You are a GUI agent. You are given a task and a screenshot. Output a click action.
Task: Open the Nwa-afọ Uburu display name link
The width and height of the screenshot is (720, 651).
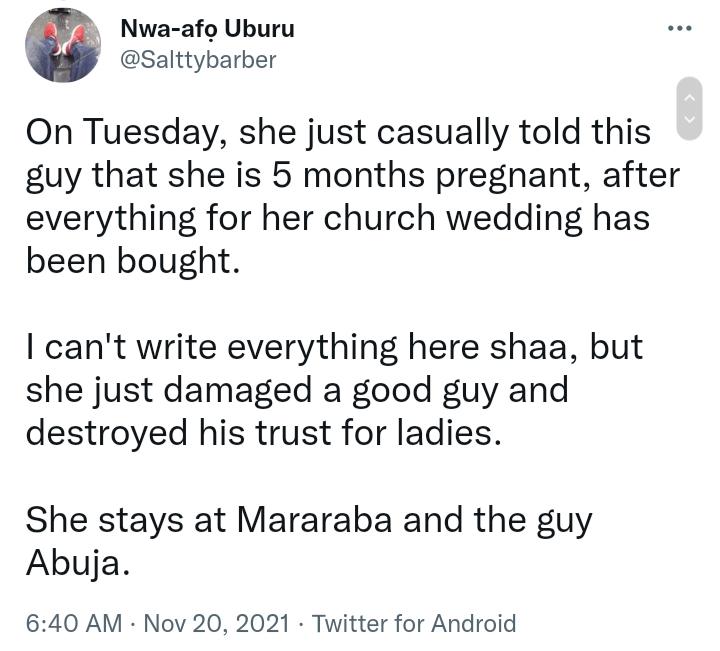[207, 29]
